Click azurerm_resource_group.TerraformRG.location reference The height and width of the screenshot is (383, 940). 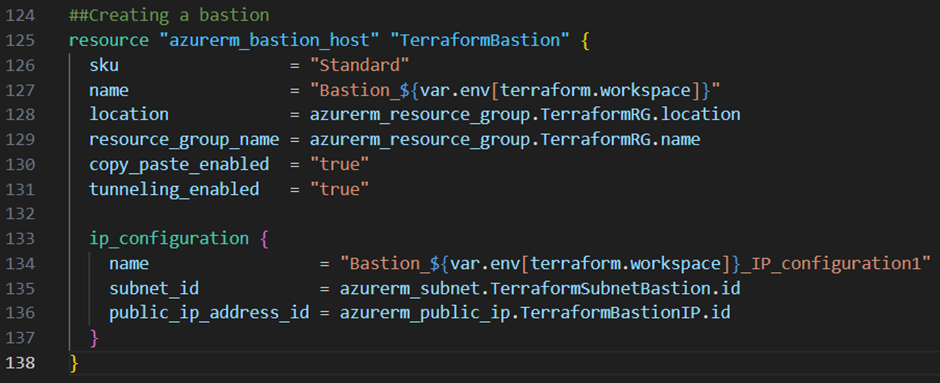525,114
